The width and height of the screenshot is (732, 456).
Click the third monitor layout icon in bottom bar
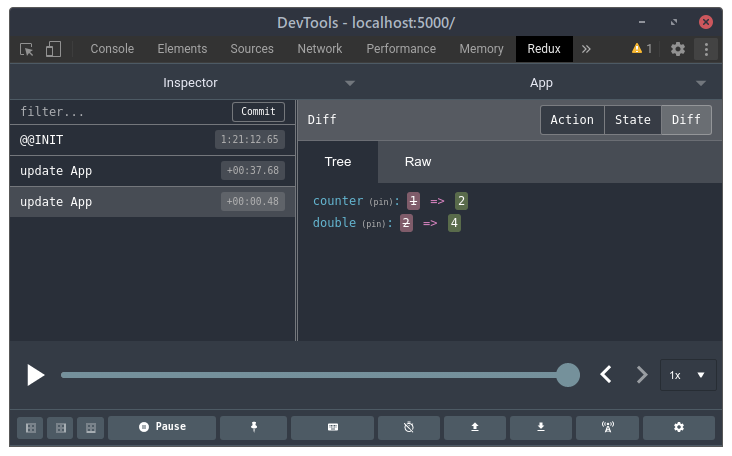(x=91, y=428)
